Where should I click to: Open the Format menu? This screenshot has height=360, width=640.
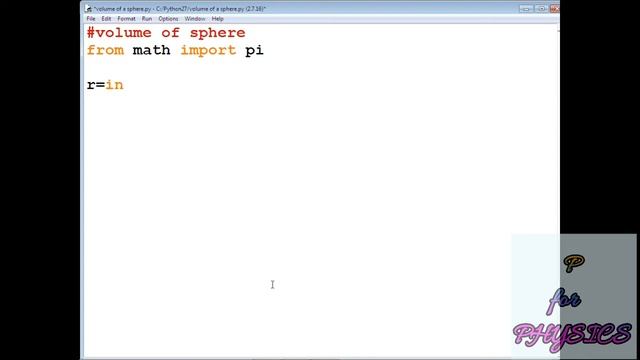click(126, 19)
